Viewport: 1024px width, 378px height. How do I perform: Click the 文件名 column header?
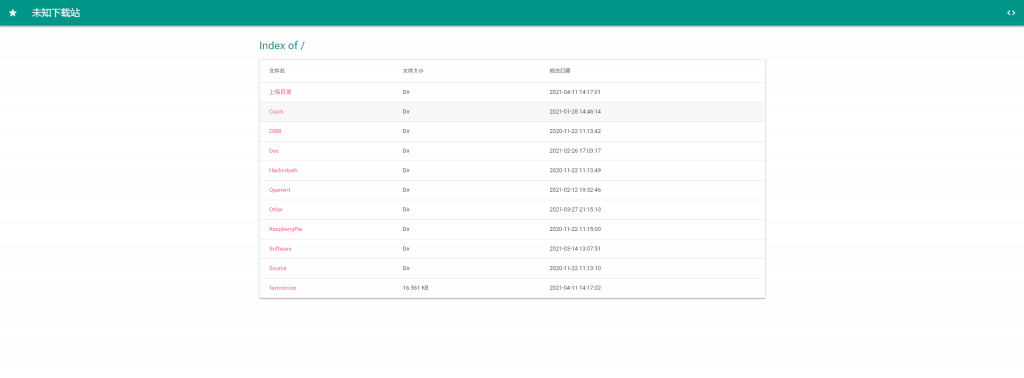tap(277, 71)
